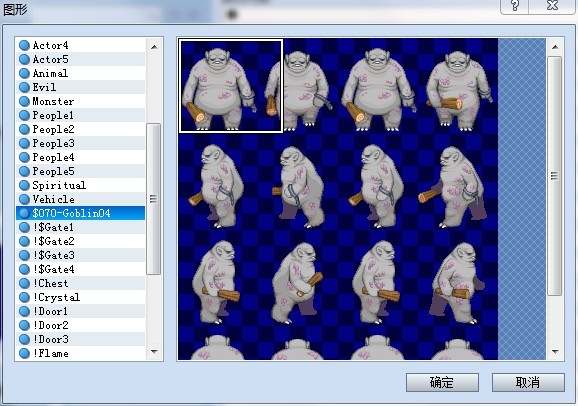Viewport: 578px width, 406px height.
Task: Click list scrollbar up arrow
Action: click(154, 47)
